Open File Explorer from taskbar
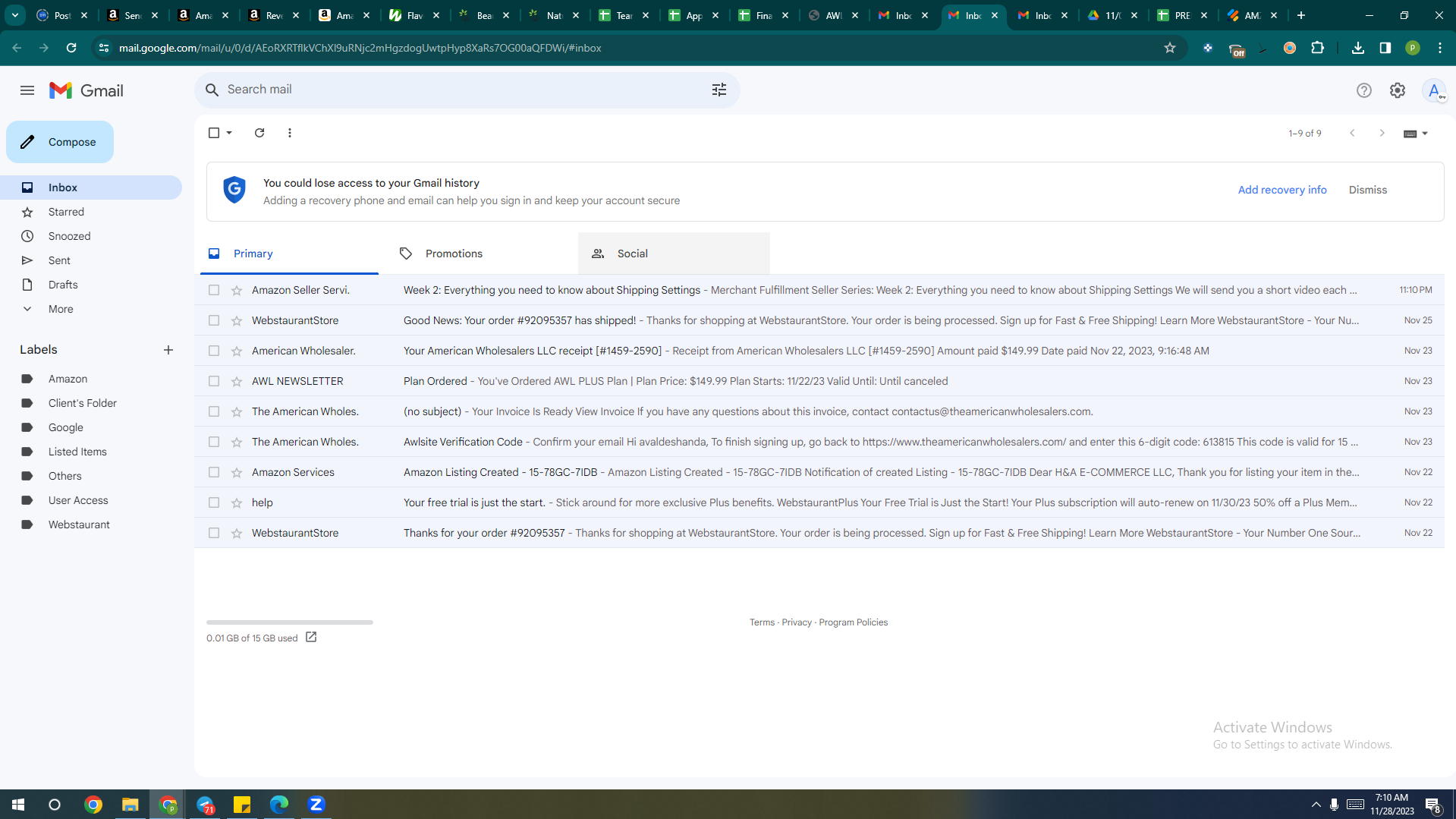Viewport: 1456px width, 819px height. pos(131,805)
